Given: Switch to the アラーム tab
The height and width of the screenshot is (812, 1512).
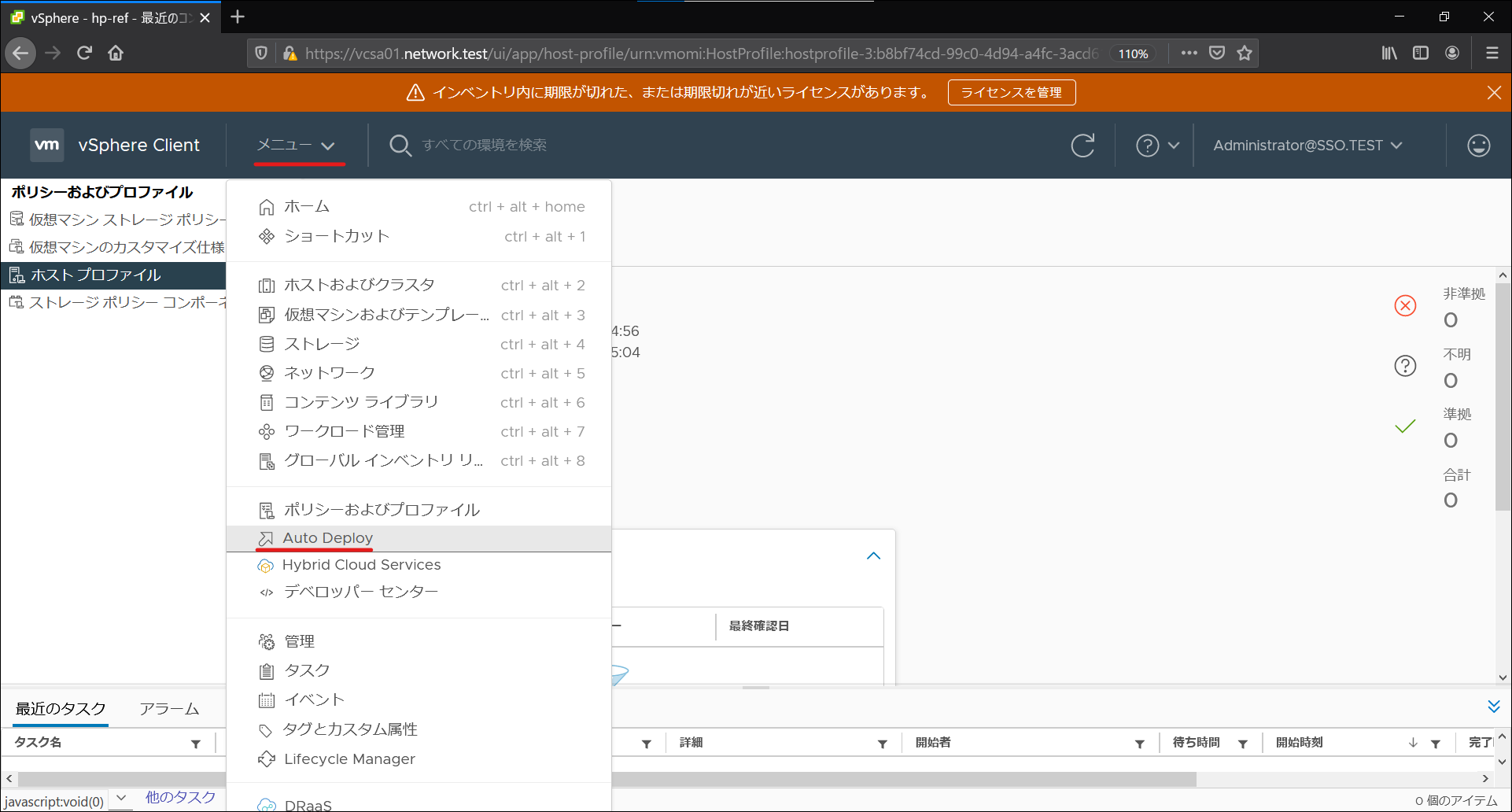Looking at the screenshot, I should click(x=169, y=708).
